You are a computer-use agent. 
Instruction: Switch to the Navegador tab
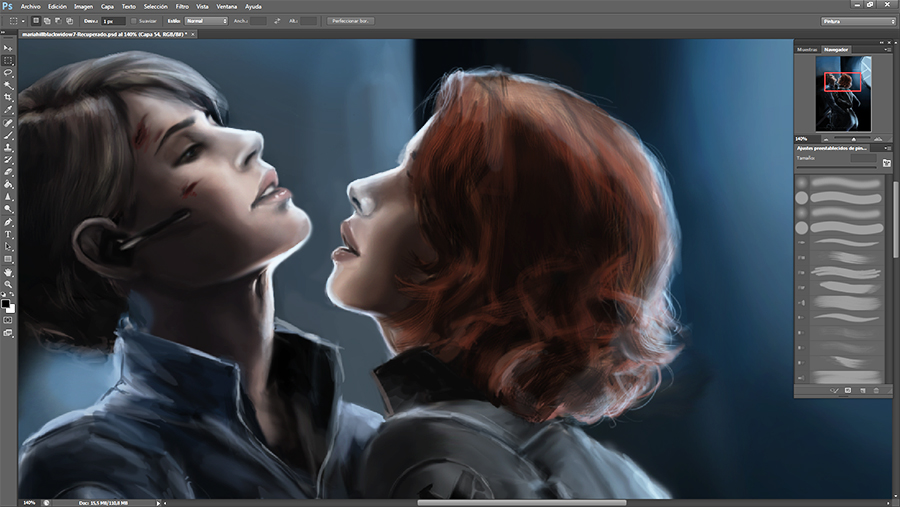click(x=836, y=50)
